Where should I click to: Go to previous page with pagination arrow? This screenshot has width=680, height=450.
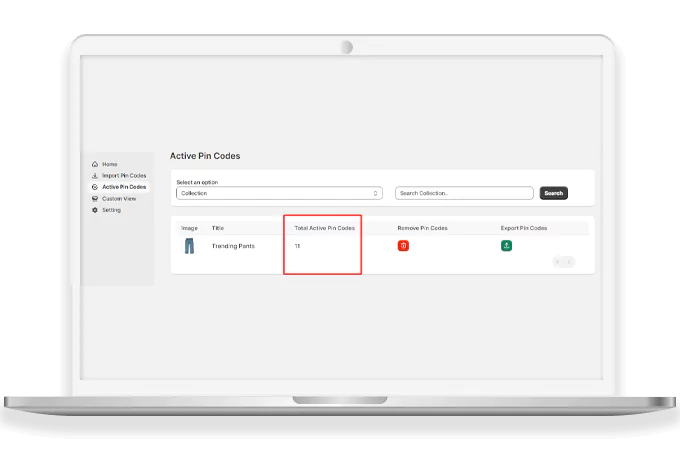coord(559,262)
